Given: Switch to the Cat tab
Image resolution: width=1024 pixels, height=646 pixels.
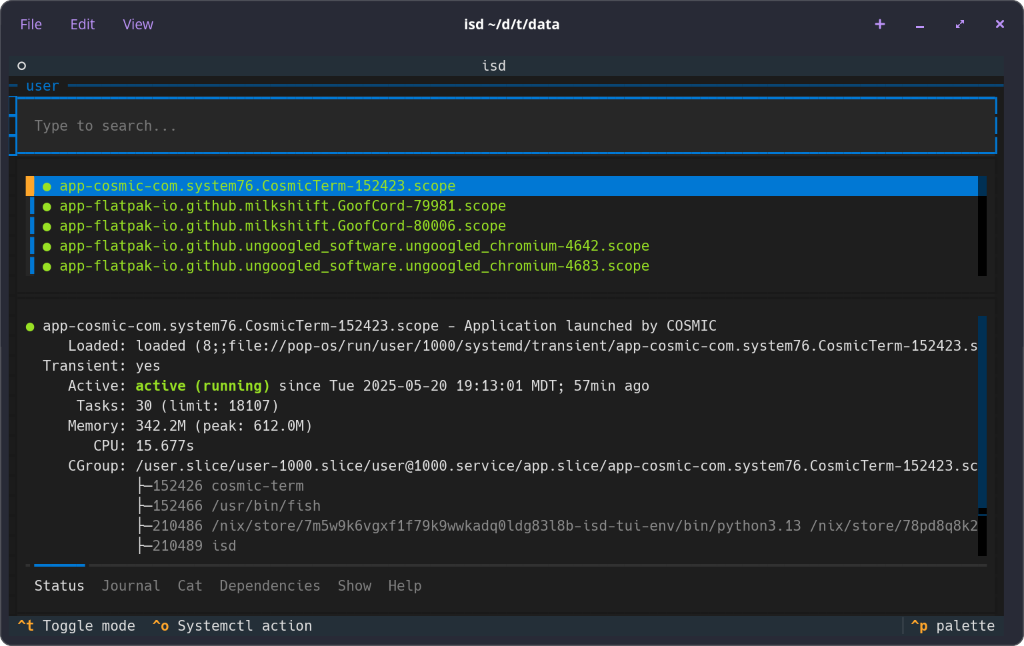Looking at the screenshot, I should pos(190,586).
